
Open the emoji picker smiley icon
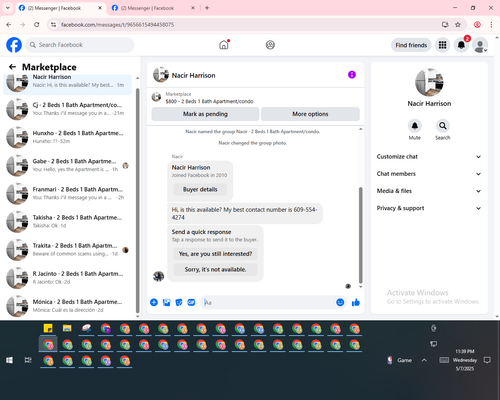click(x=340, y=302)
